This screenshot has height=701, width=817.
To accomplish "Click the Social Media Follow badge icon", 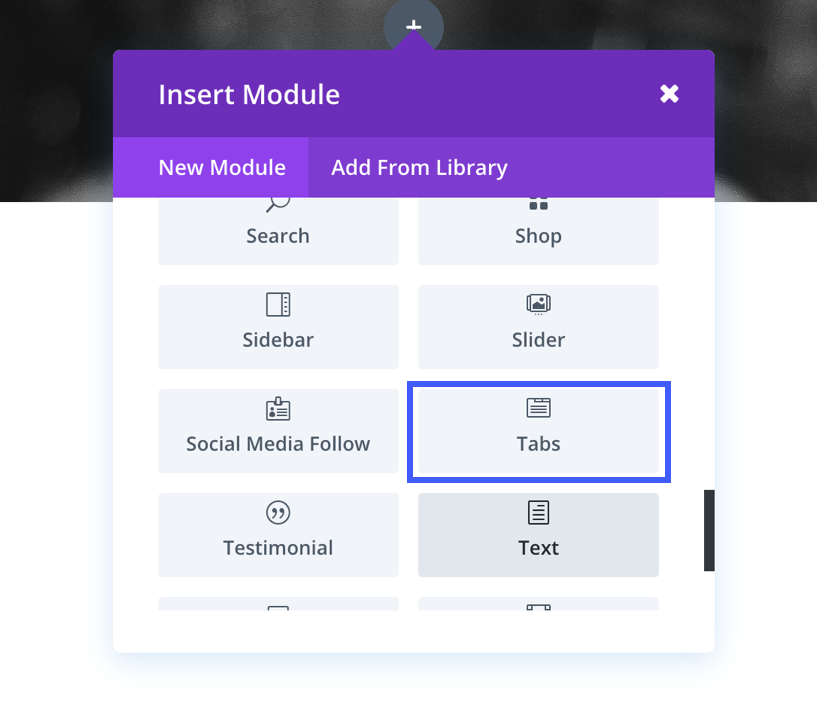I will [278, 409].
